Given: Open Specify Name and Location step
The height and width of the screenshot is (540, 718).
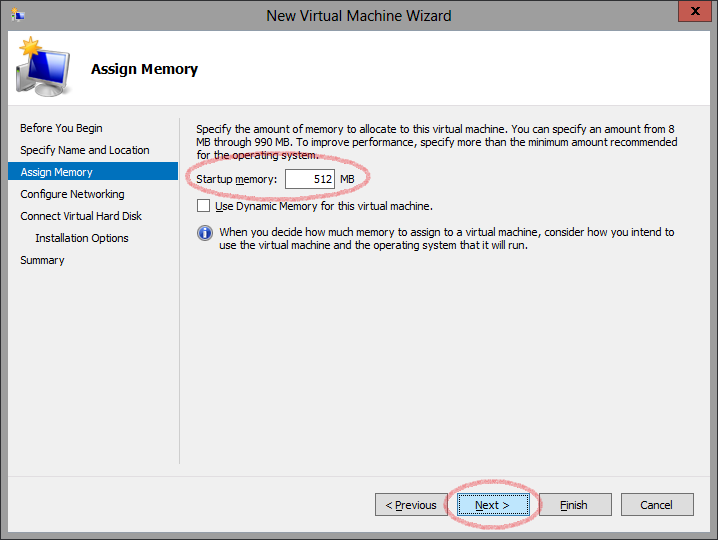Looking at the screenshot, I should coord(85,150).
